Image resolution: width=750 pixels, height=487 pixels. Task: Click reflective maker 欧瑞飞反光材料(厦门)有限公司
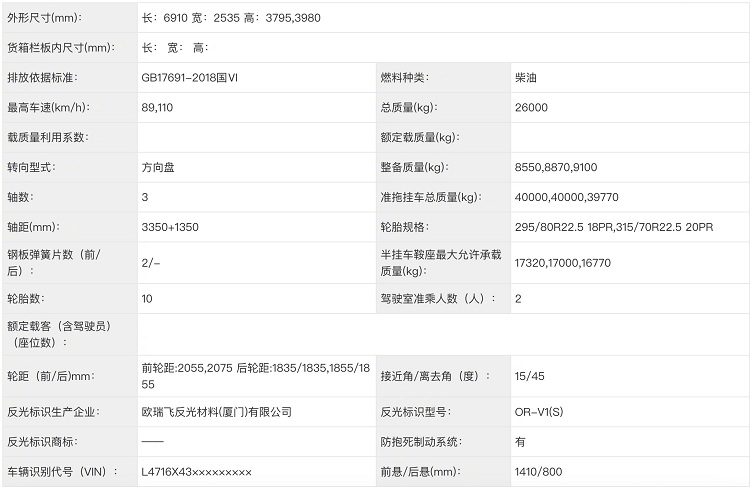click(x=217, y=411)
